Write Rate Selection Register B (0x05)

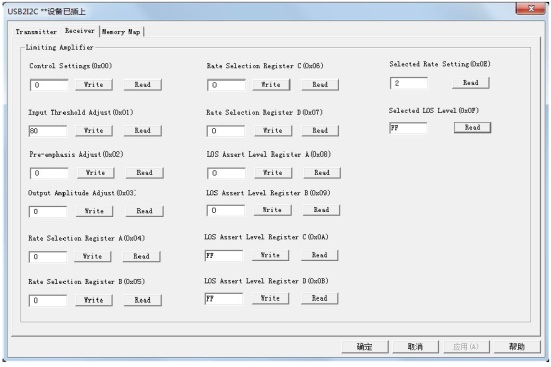click(94, 300)
